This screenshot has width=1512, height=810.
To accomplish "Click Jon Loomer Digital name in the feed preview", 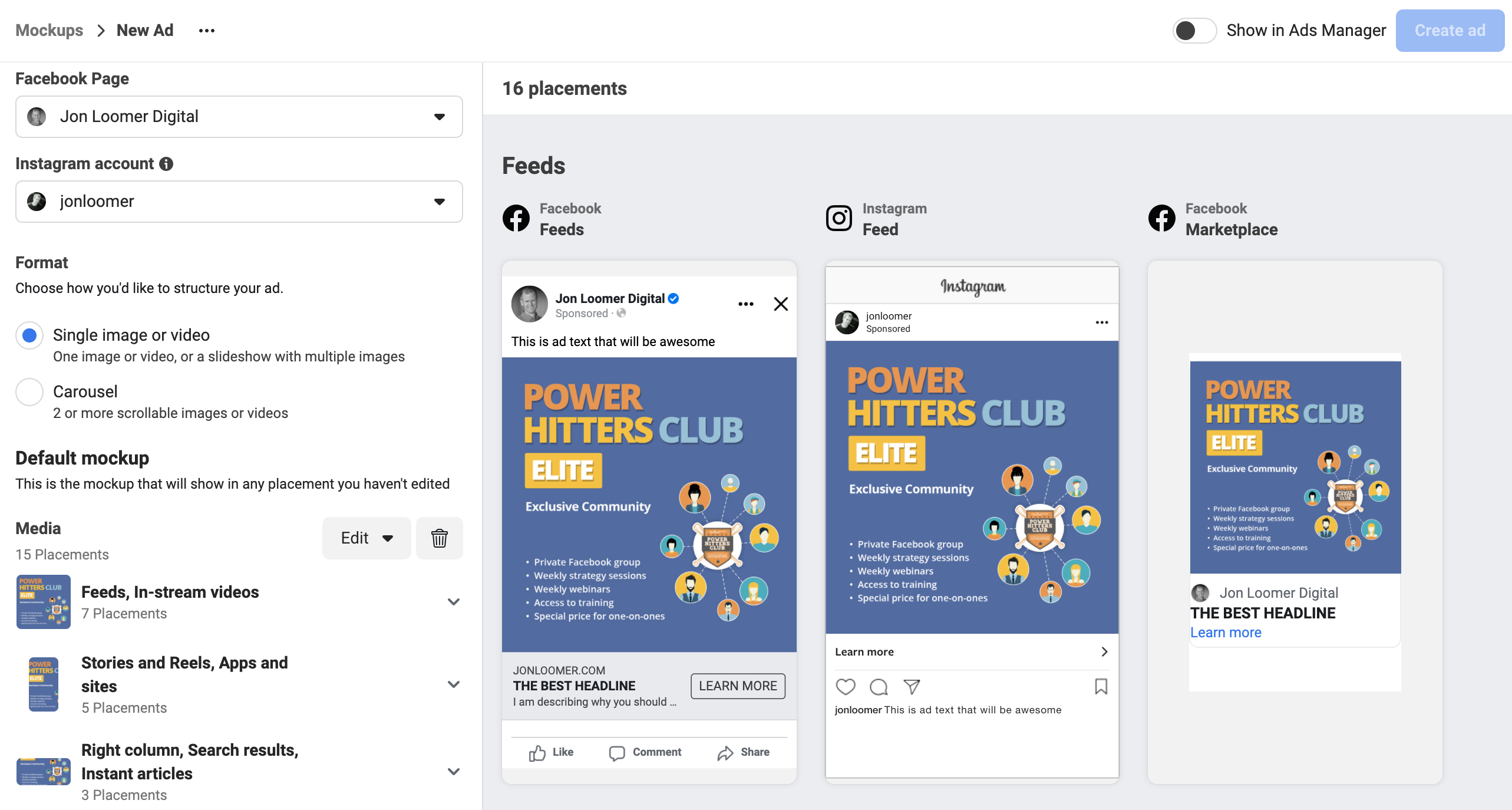I will (610, 299).
